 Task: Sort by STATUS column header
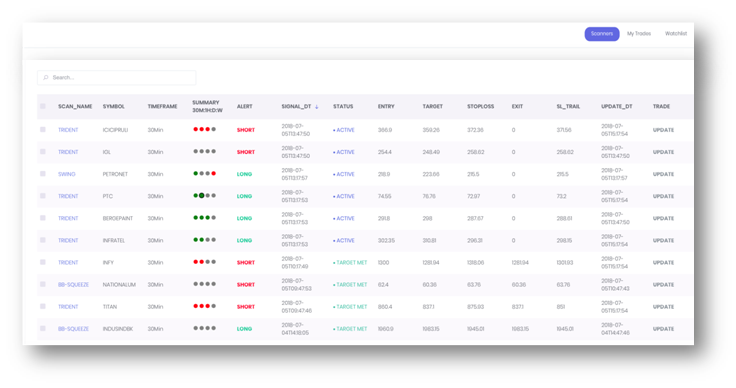pos(343,107)
